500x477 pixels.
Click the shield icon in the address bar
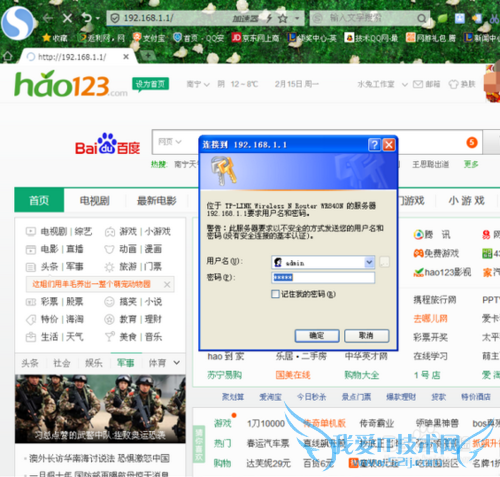coord(115,18)
